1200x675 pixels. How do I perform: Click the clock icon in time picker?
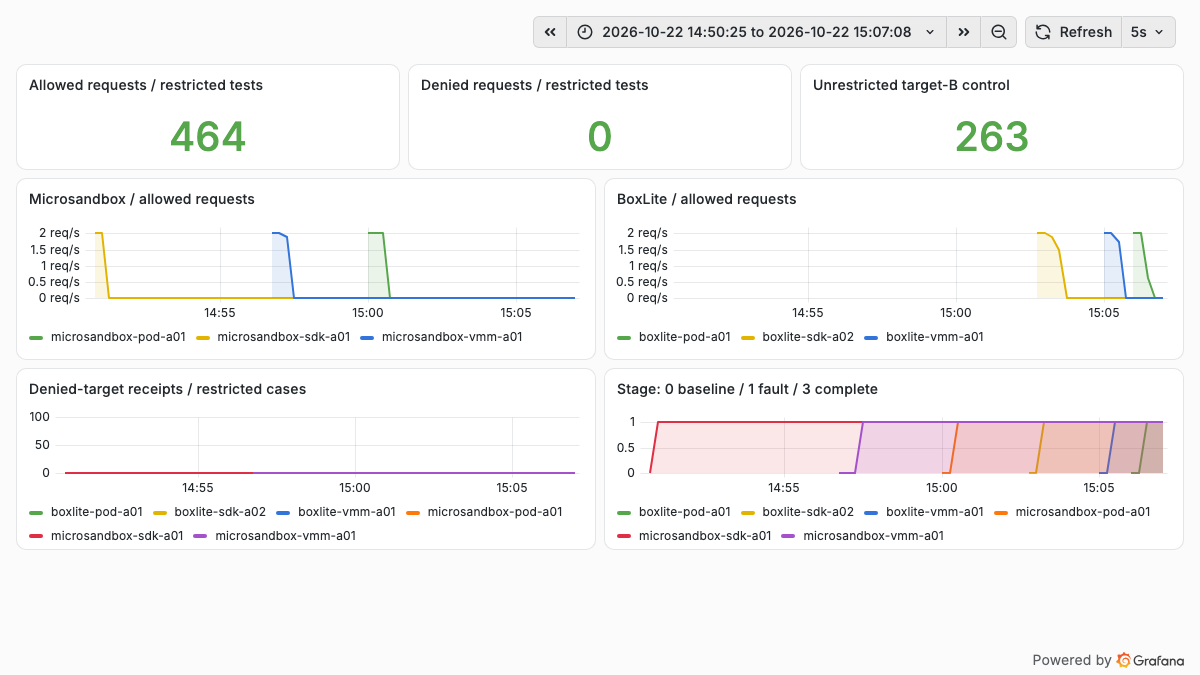pyautogui.click(x=585, y=32)
